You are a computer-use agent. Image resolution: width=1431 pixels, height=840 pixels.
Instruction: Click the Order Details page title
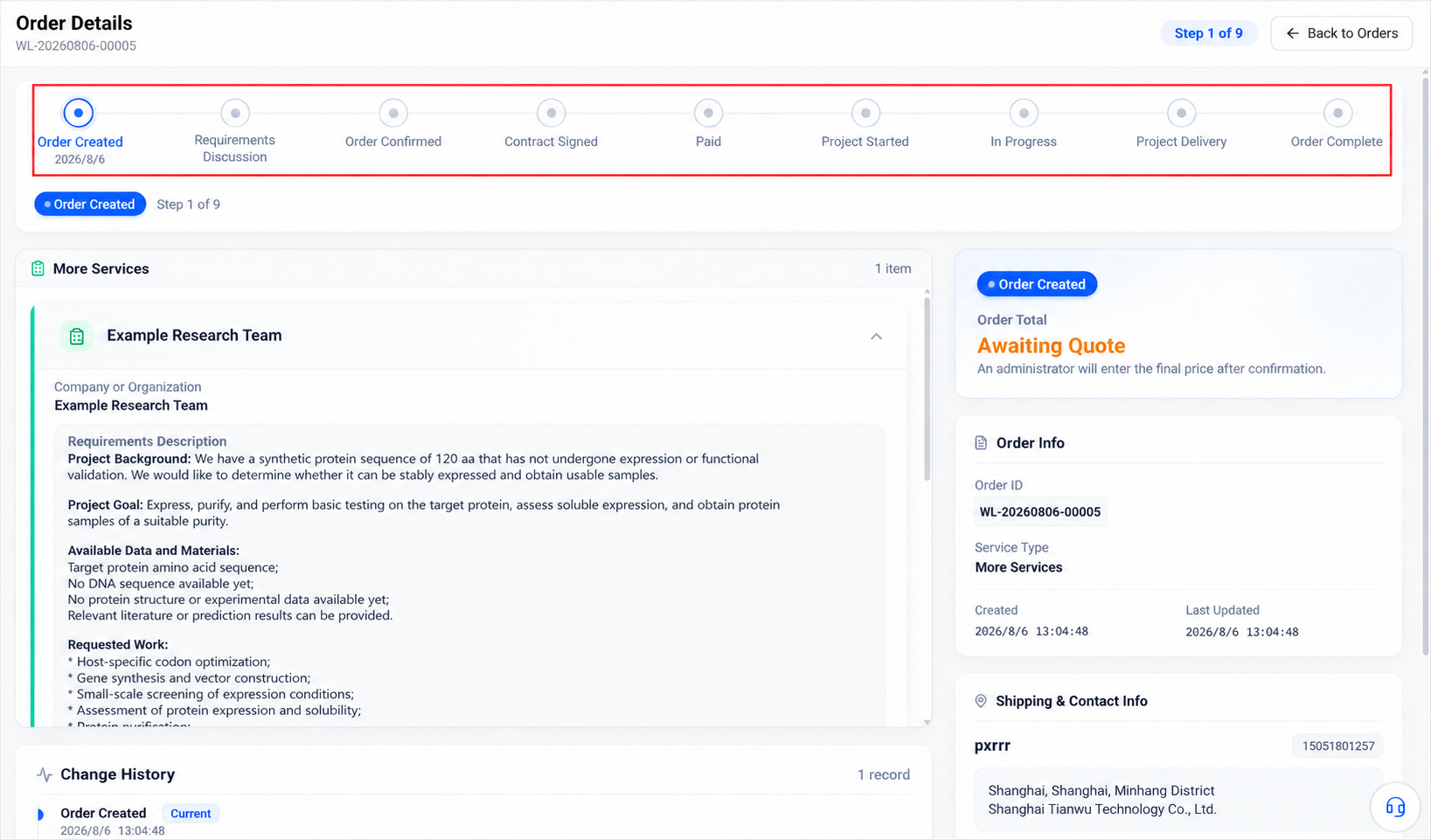pos(74,24)
